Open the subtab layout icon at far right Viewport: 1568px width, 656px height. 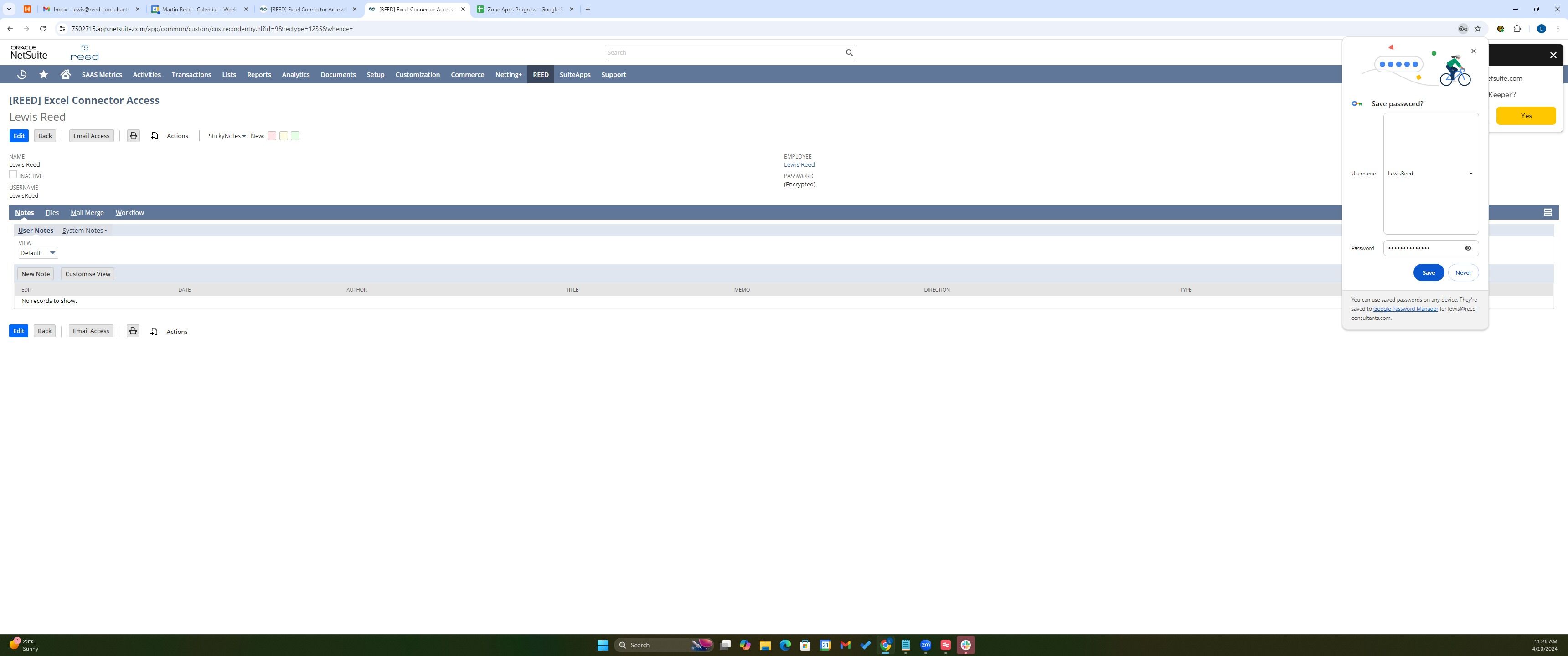pyautogui.click(x=1547, y=212)
